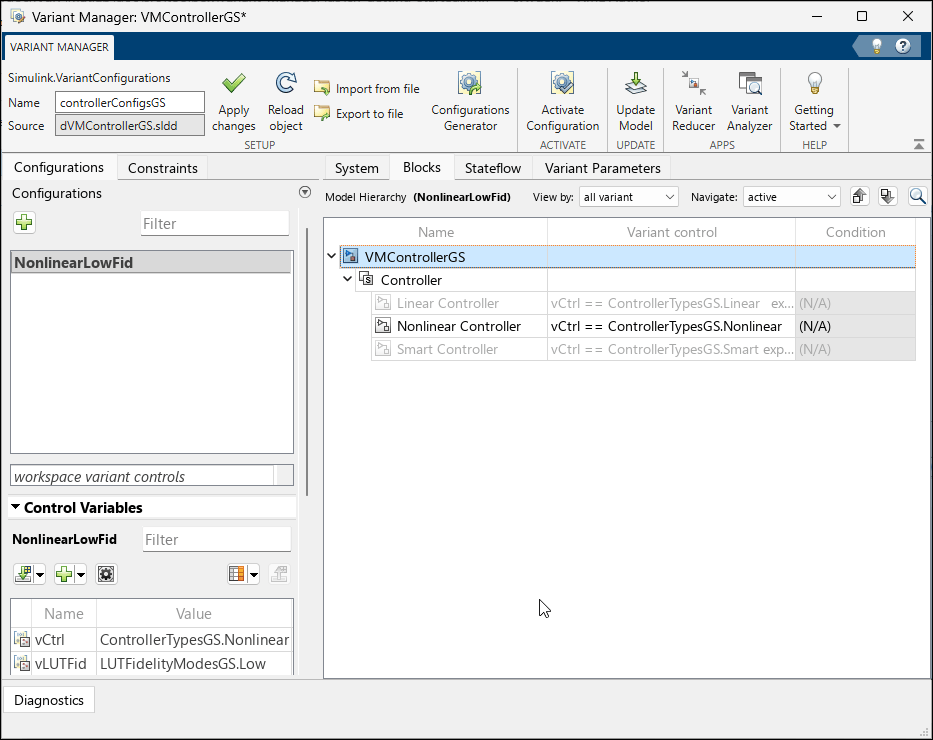This screenshot has width=933, height=740.
Task: Click the lightbulb icon in title strip
Action: 876,46
